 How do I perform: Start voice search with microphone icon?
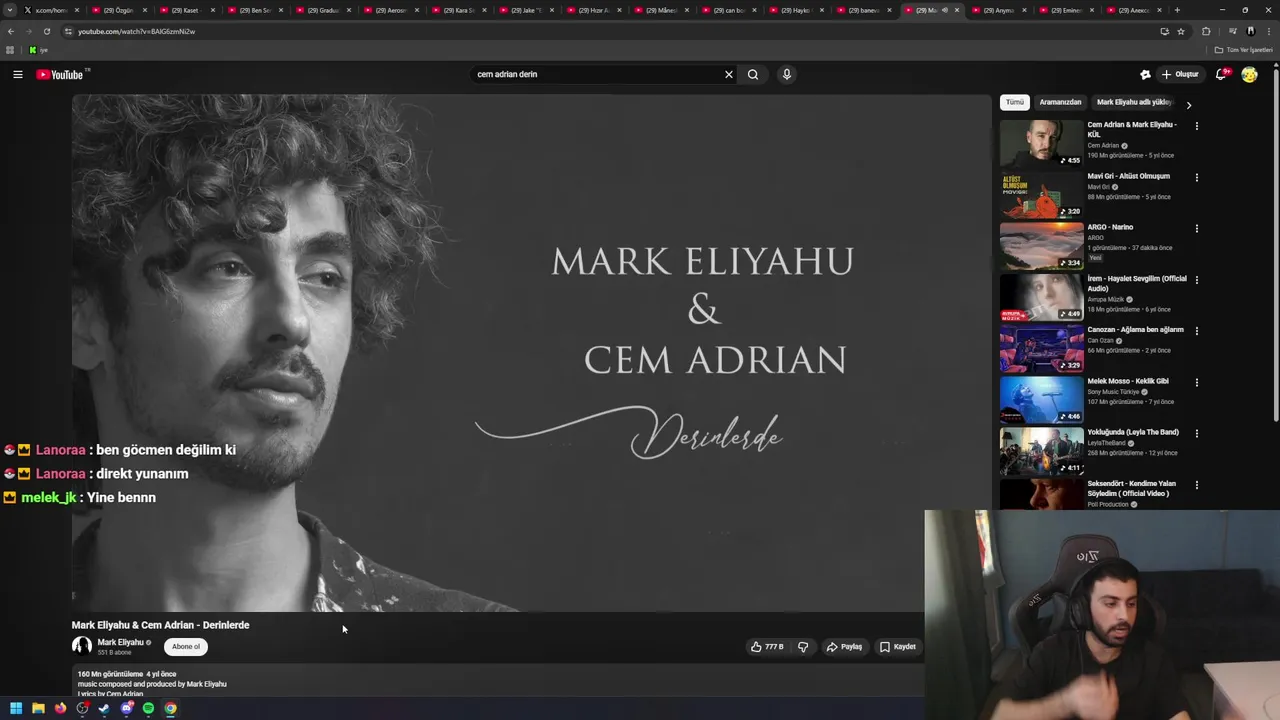point(787,74)
